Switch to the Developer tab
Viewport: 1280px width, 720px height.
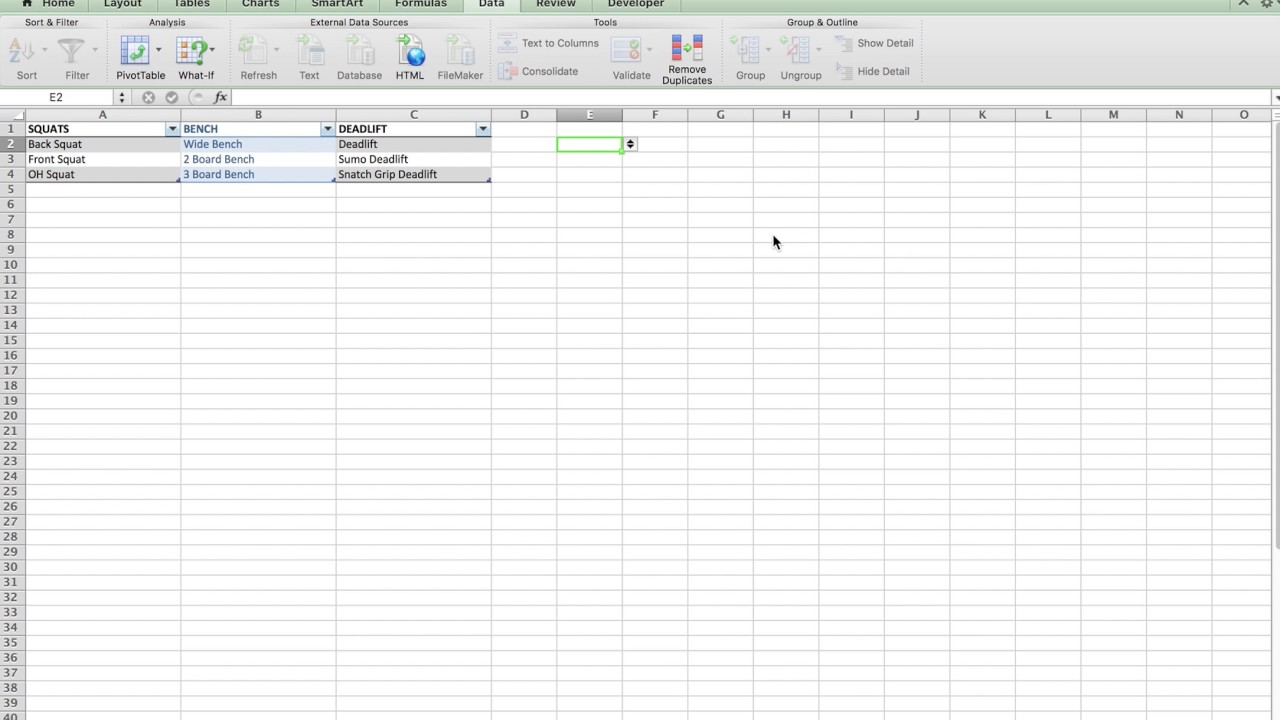click(x=636, y=4)
